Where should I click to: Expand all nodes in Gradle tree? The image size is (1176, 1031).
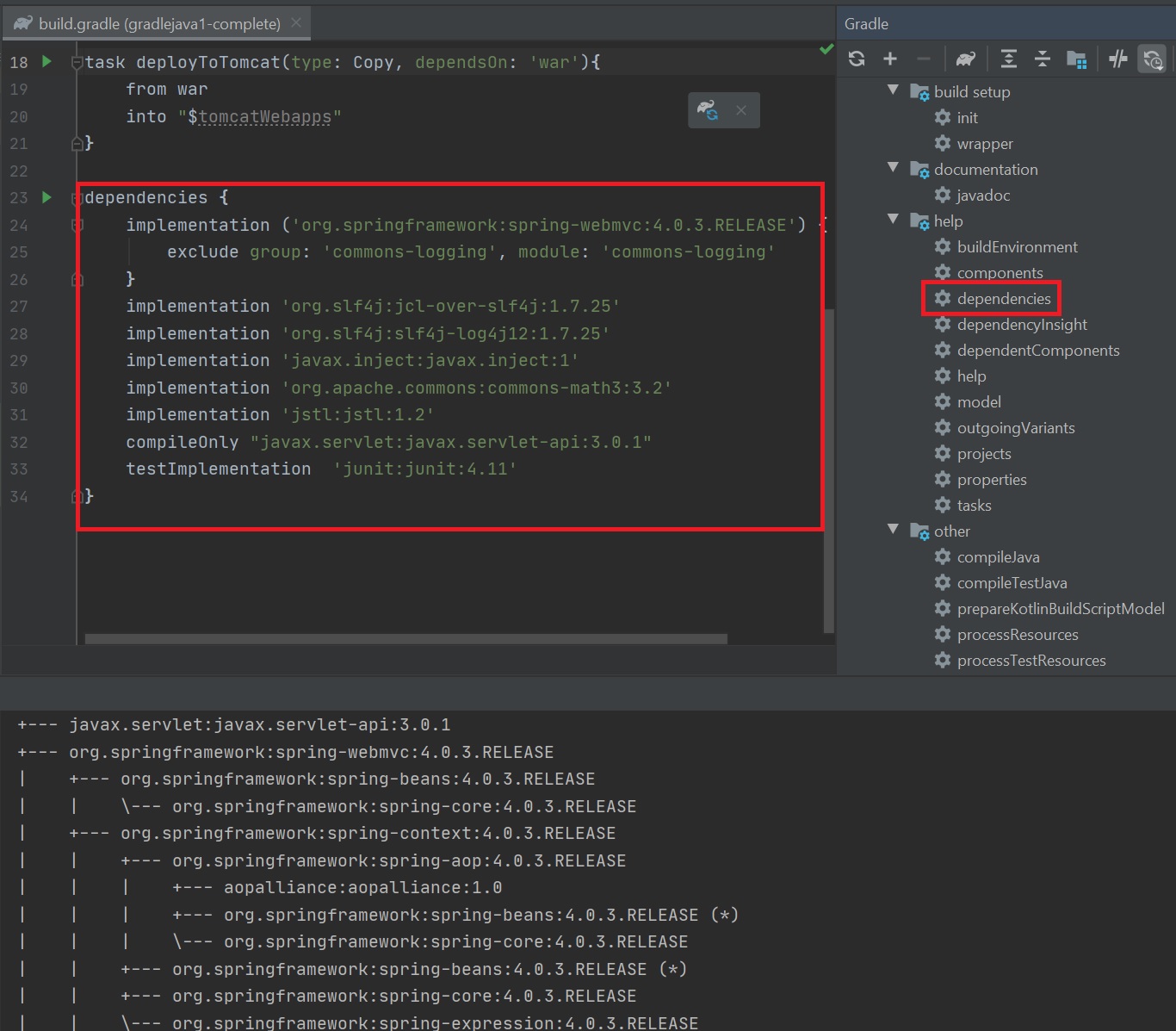(1009, 59)
